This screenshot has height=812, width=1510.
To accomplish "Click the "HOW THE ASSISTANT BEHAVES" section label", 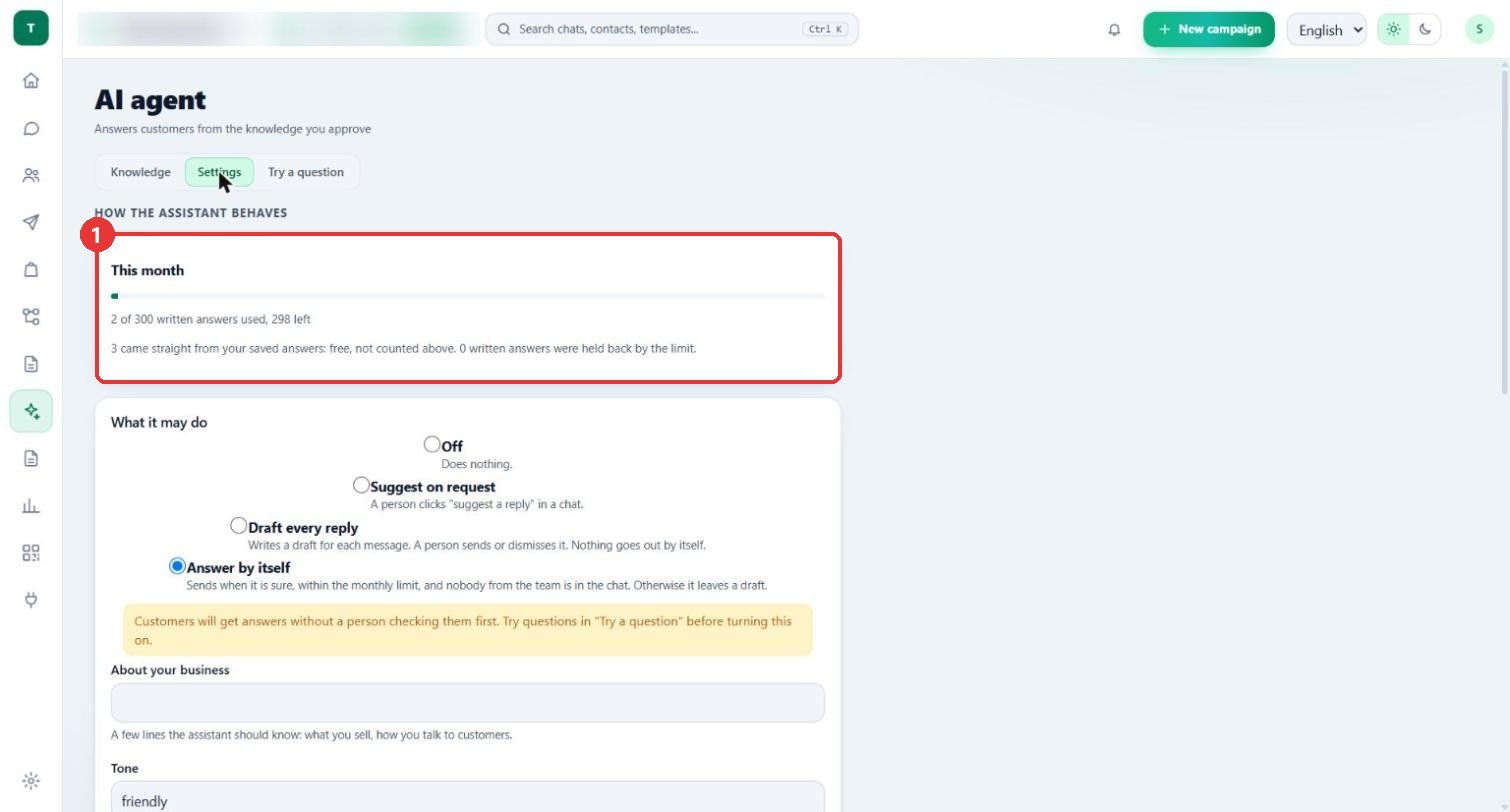I will [x=191, y=213].
